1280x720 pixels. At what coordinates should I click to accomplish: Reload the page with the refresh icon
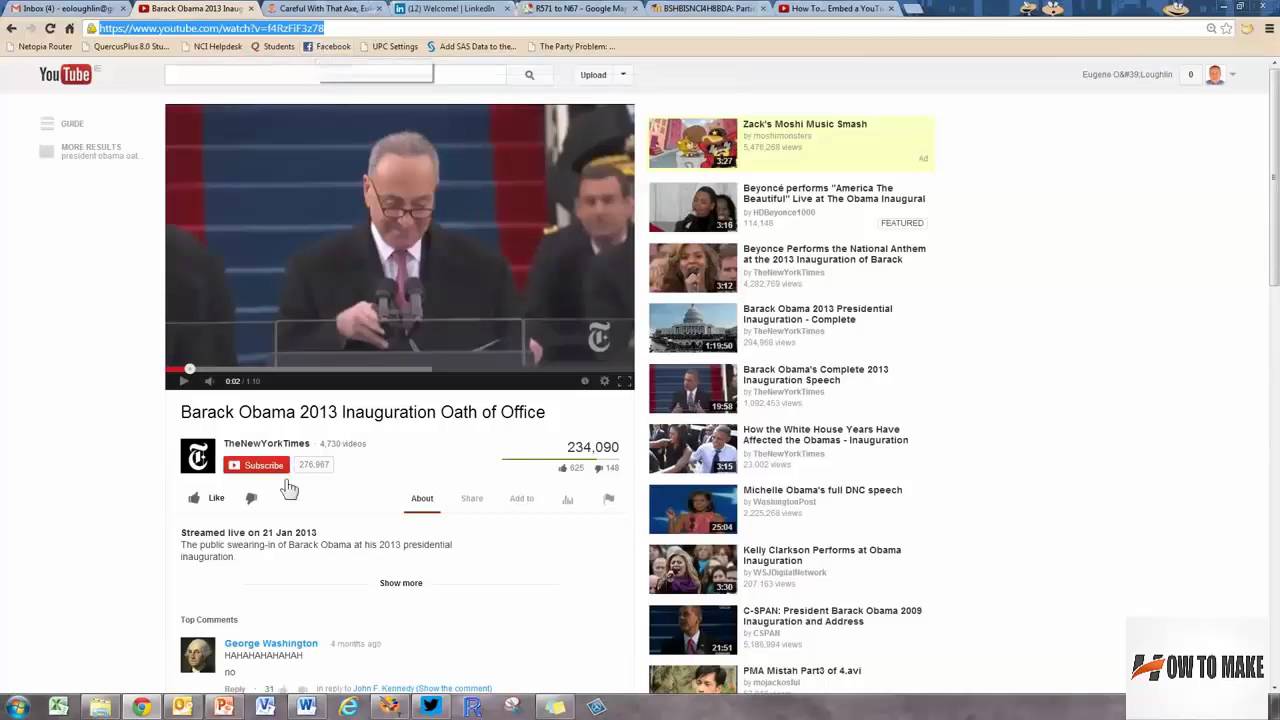pyautogui.click(x=50, y=28)
